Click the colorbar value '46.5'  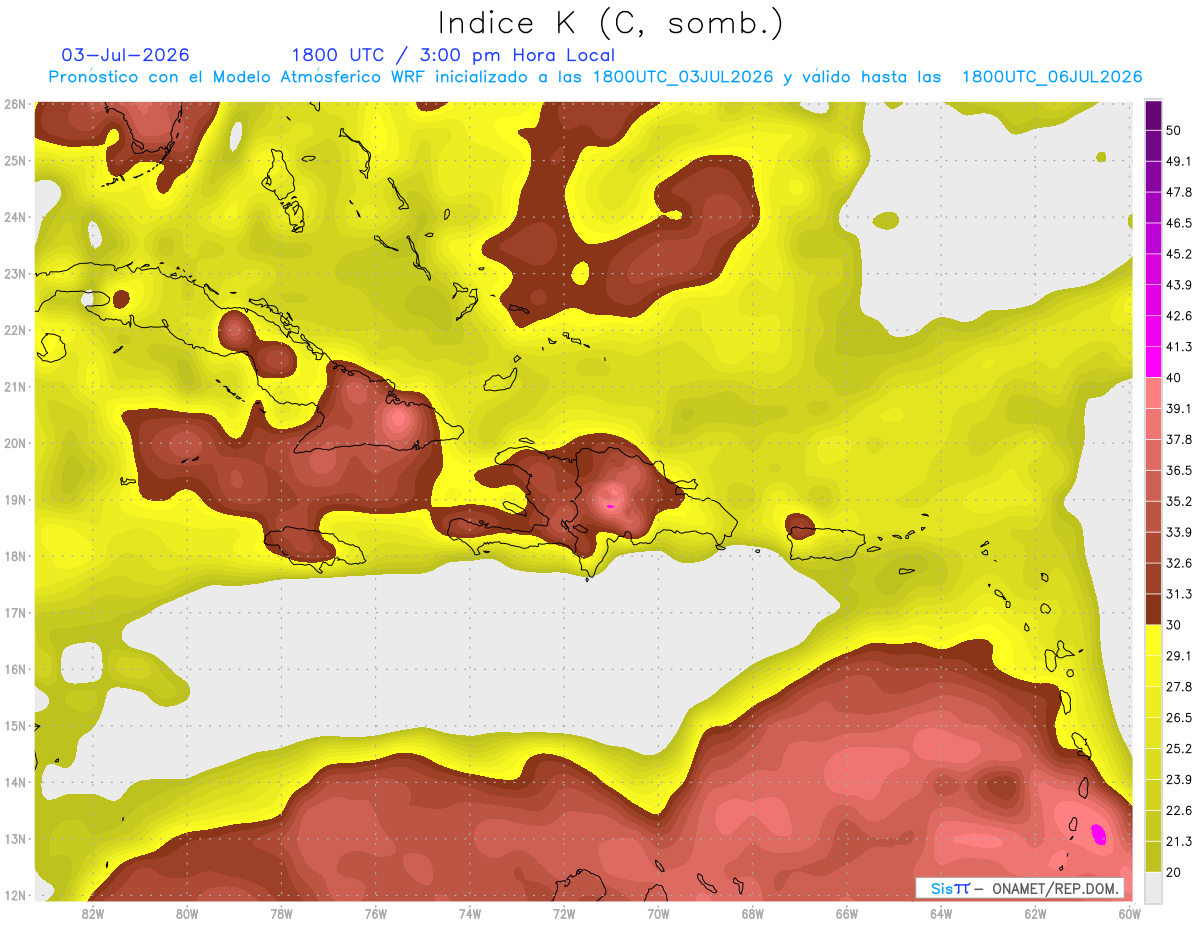[1178, 223]
